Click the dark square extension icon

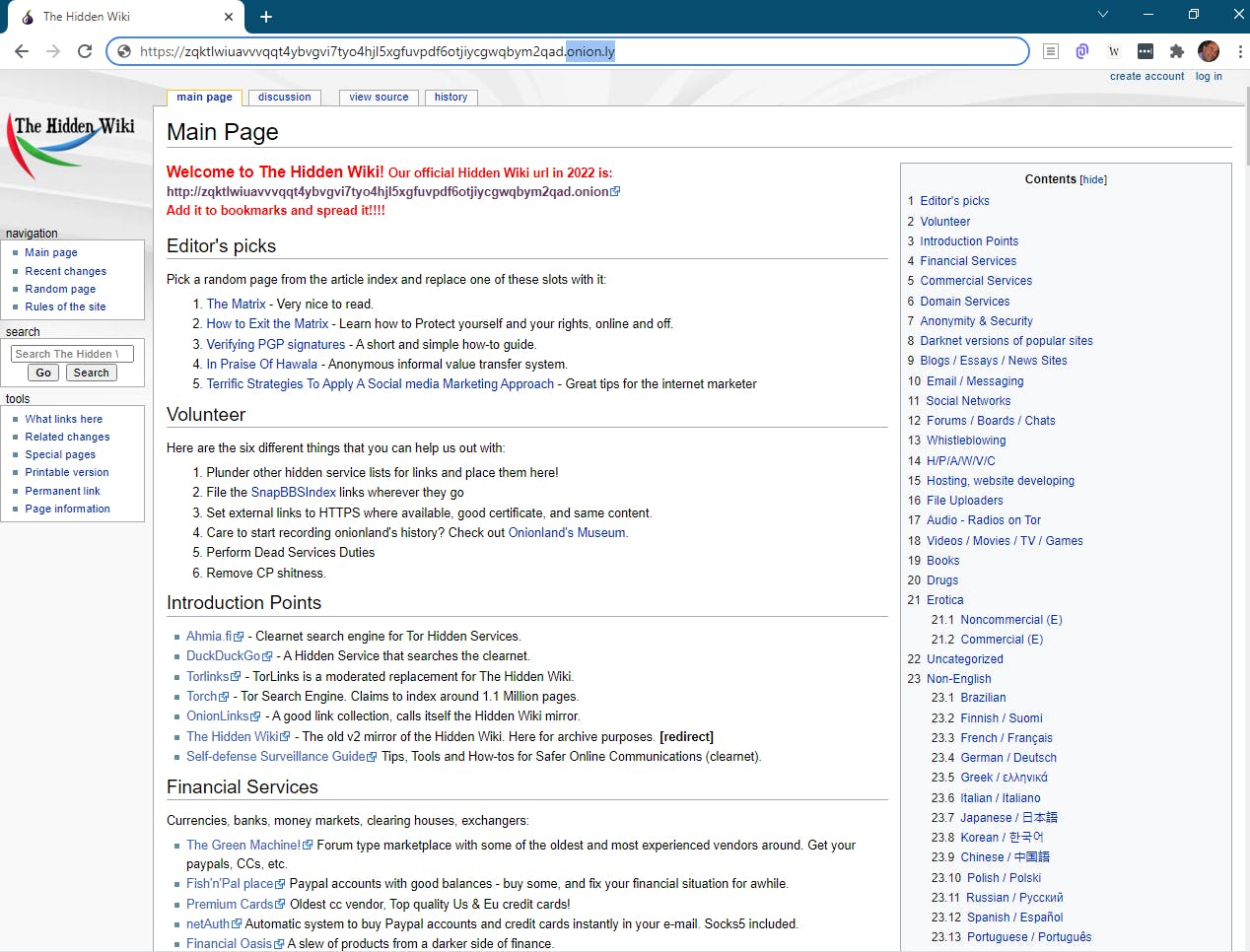1146,51
